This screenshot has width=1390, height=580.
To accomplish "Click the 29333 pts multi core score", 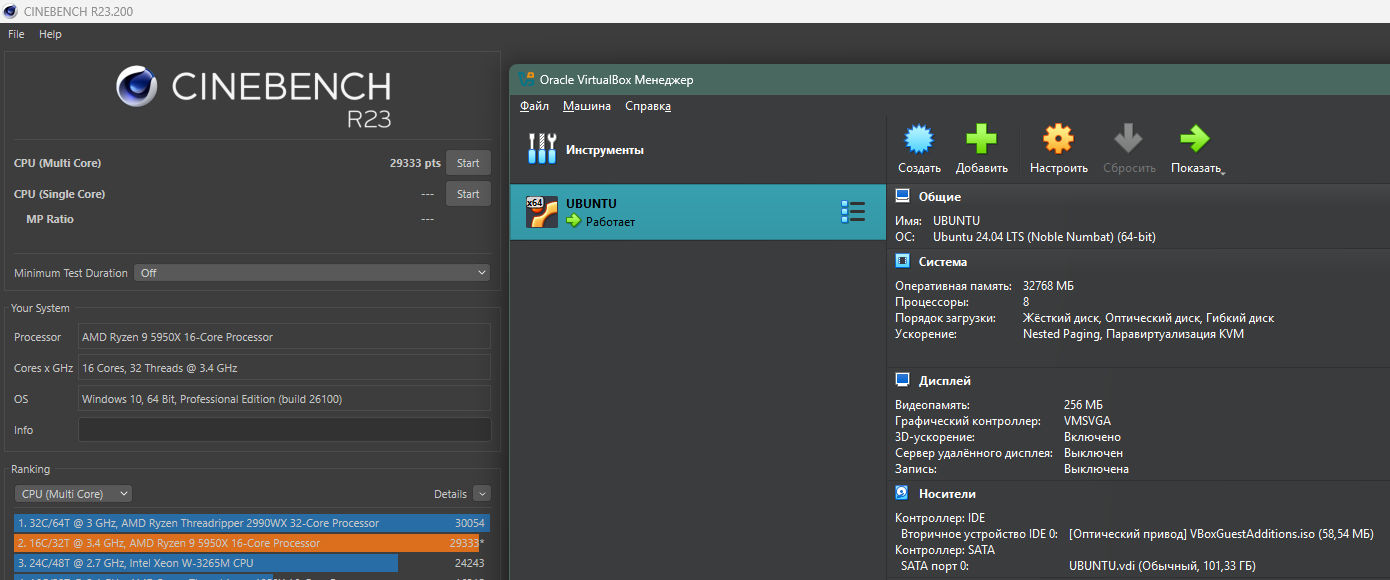I will (x=415, y=163).
